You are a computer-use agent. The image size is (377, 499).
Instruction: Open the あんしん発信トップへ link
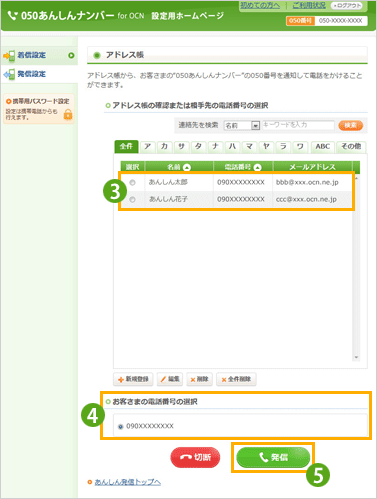pos(128,482)
